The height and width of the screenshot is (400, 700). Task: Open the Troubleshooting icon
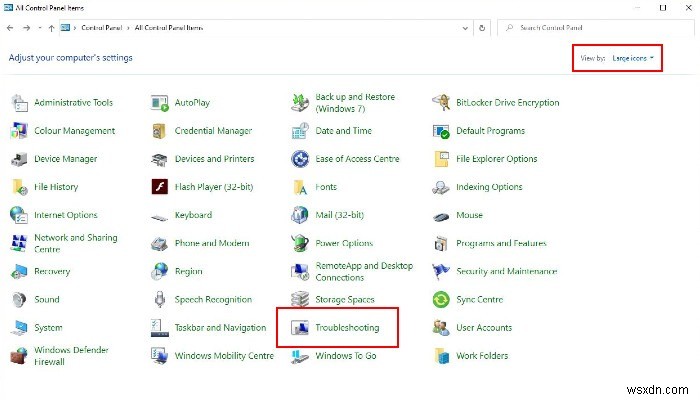tap(300, 328)
